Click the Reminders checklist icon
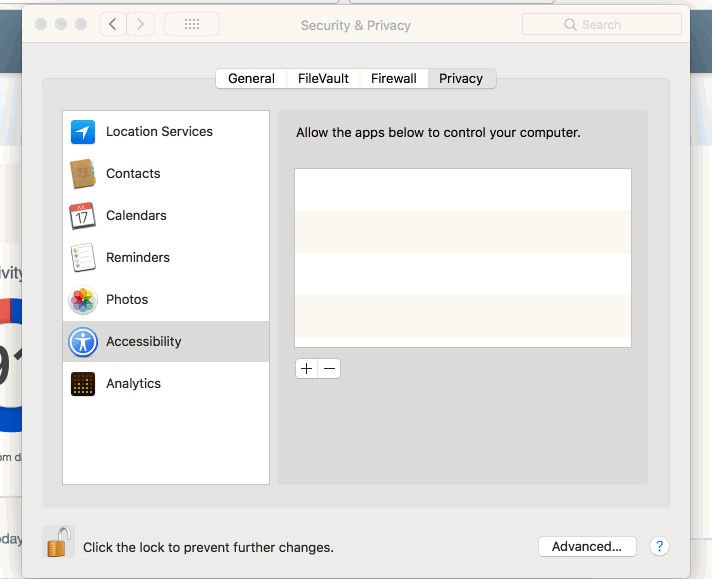 (x=83, y=257)
